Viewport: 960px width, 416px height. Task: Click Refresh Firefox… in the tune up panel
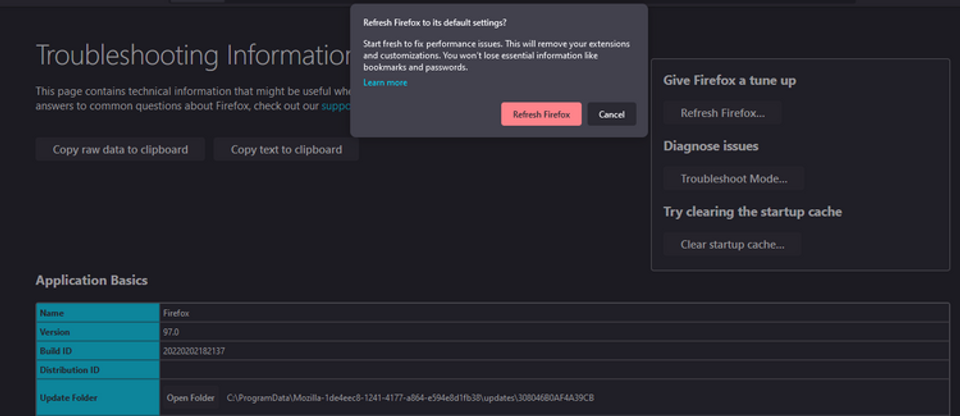(x=722, y=113)
